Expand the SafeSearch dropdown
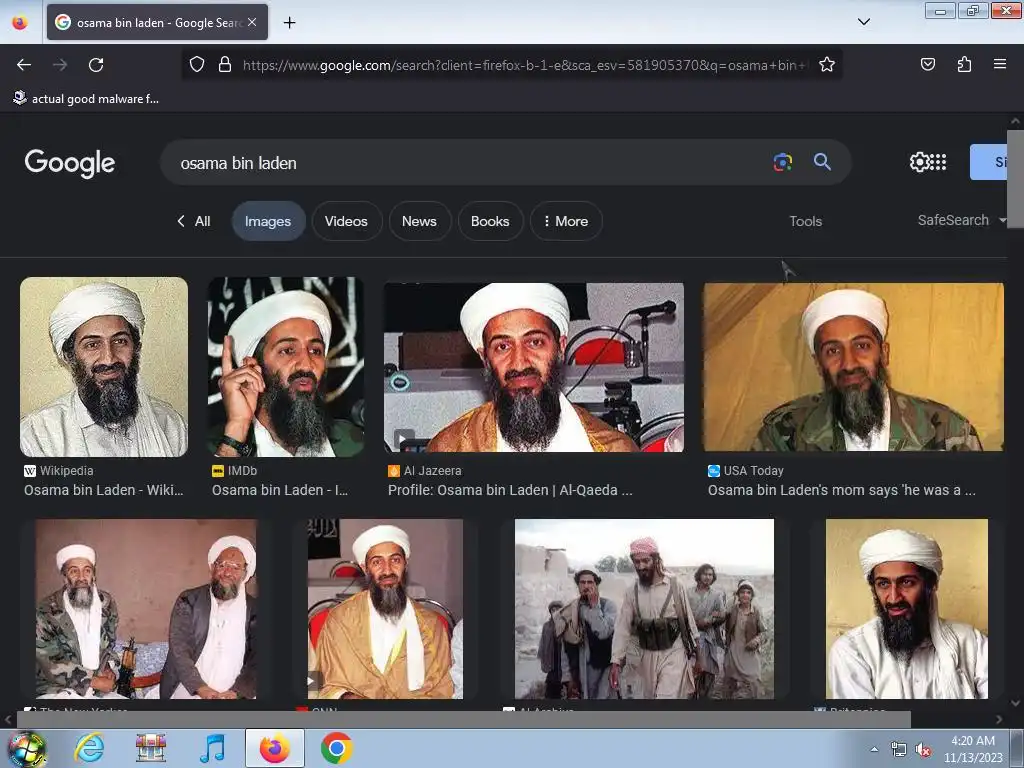This screenshot has height=768, width=1024. (x=961, y=220)
